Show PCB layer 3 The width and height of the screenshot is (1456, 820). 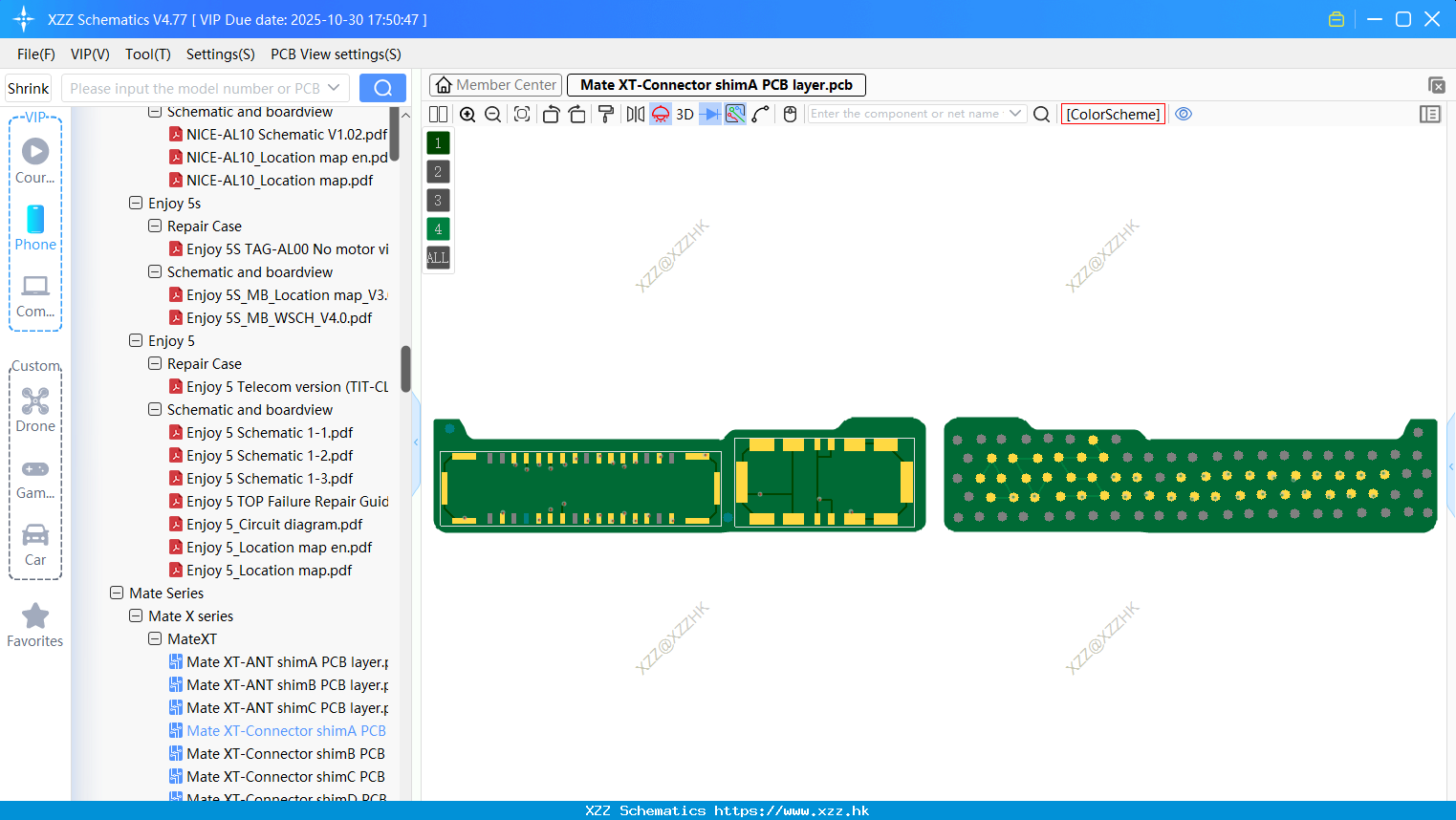point(438,201)
